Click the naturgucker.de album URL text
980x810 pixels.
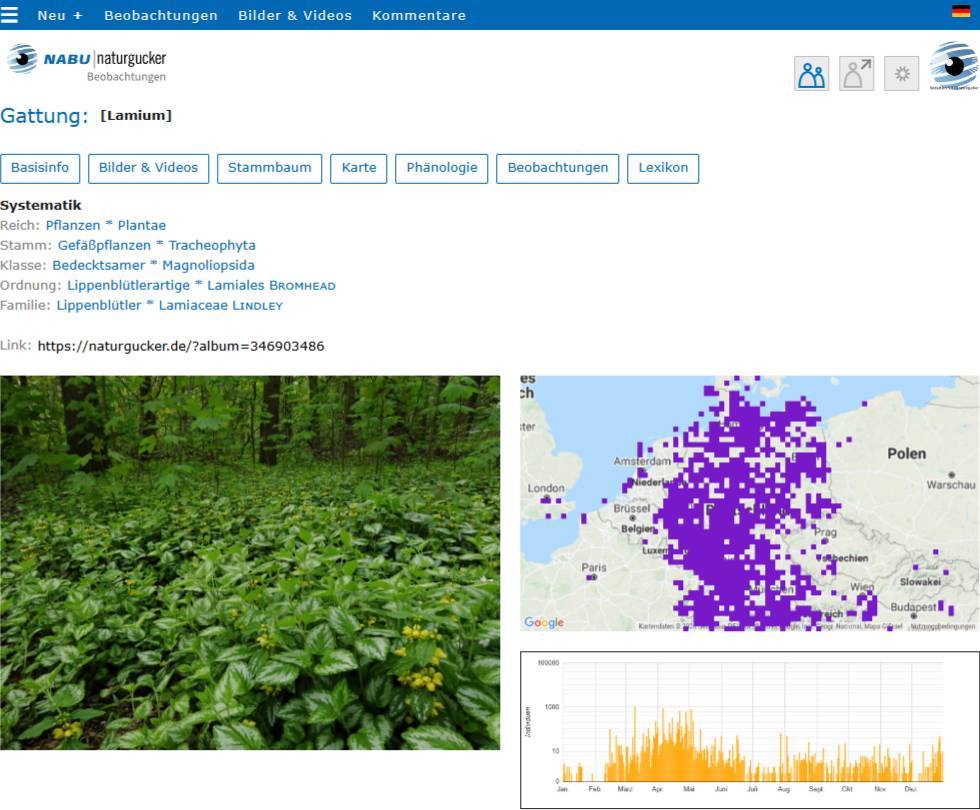181,346
